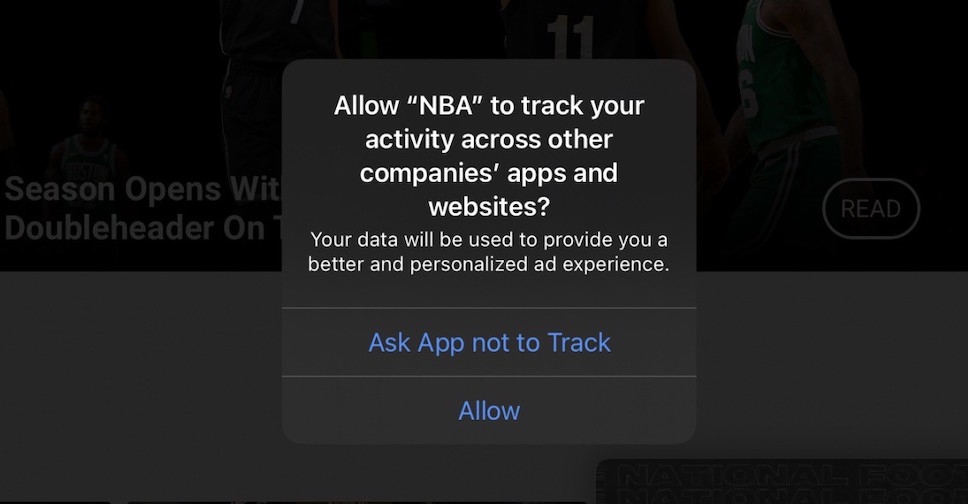Click the companies' apps and text line

pos(489,173)
